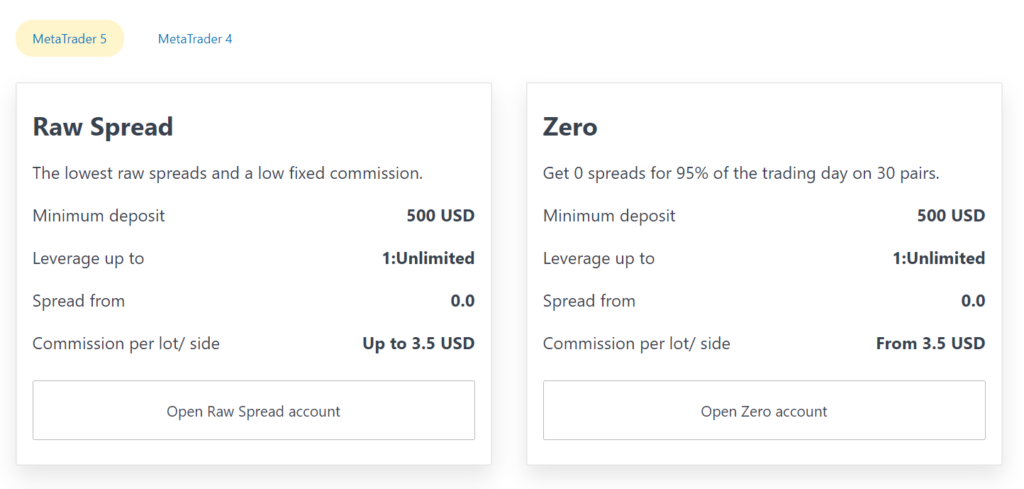Open Raw Spread account
1024x489 pixels.
pyautogui.click(x=253, y=411)
